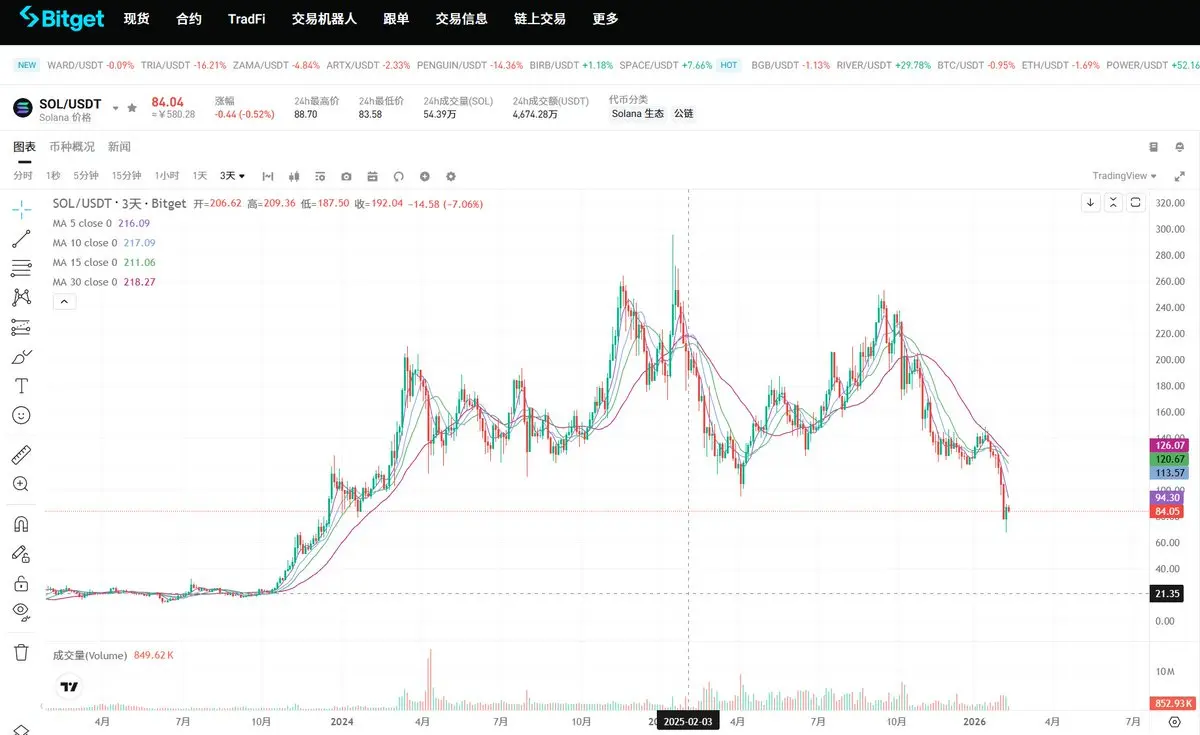
Task: Select the text annotation tool
Action: coord(21,385)
